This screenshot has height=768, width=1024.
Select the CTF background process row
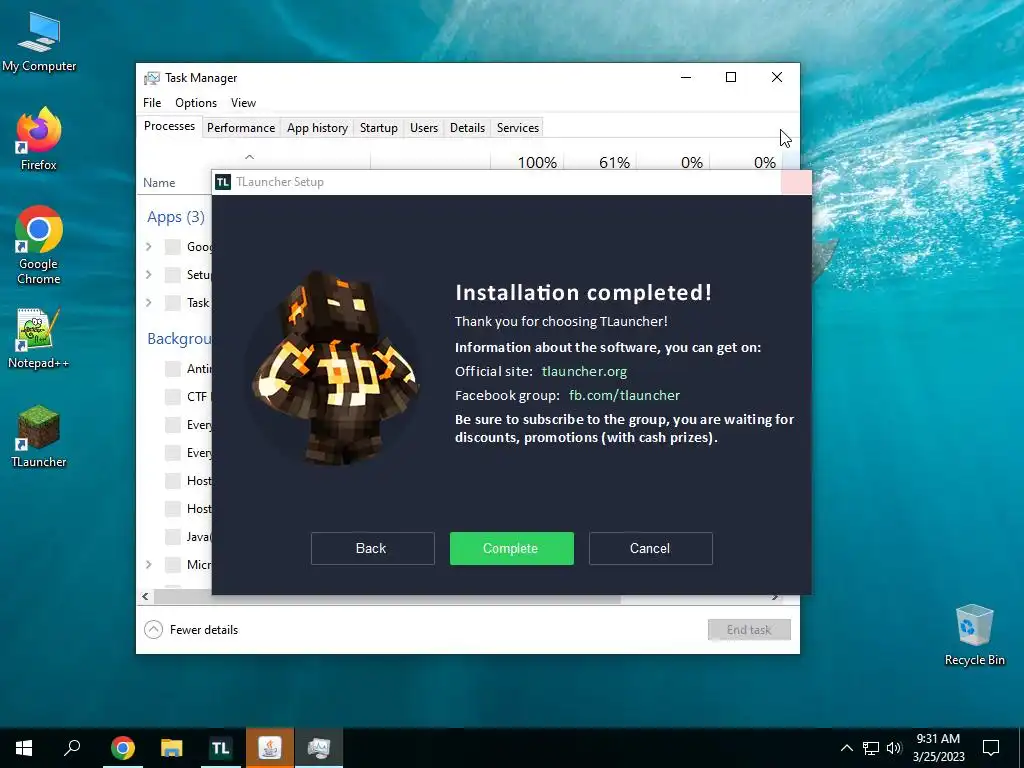click(x=175, y=397)
